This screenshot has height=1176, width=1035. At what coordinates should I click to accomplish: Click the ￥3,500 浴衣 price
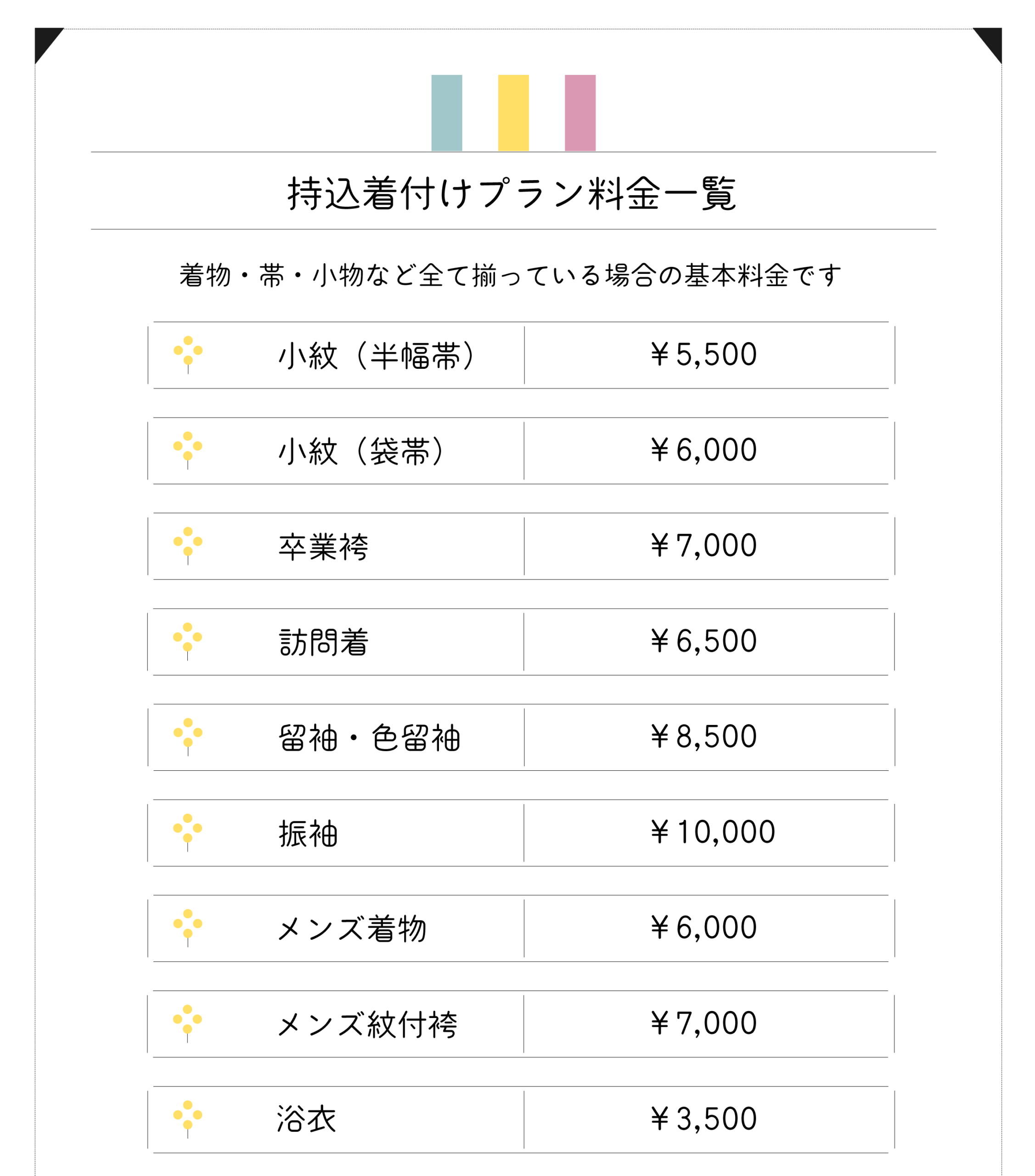[x=704, y=1119]
